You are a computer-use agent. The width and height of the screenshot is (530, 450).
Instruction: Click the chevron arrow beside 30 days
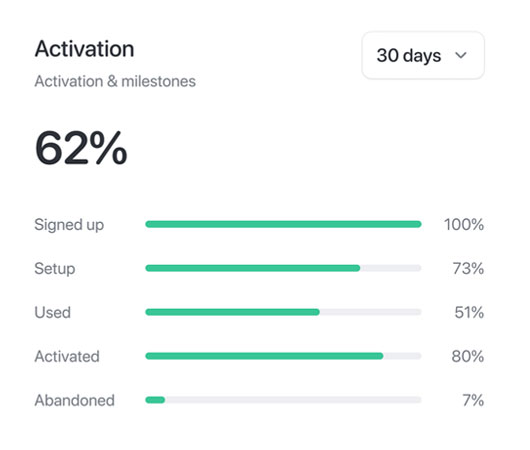461,55
